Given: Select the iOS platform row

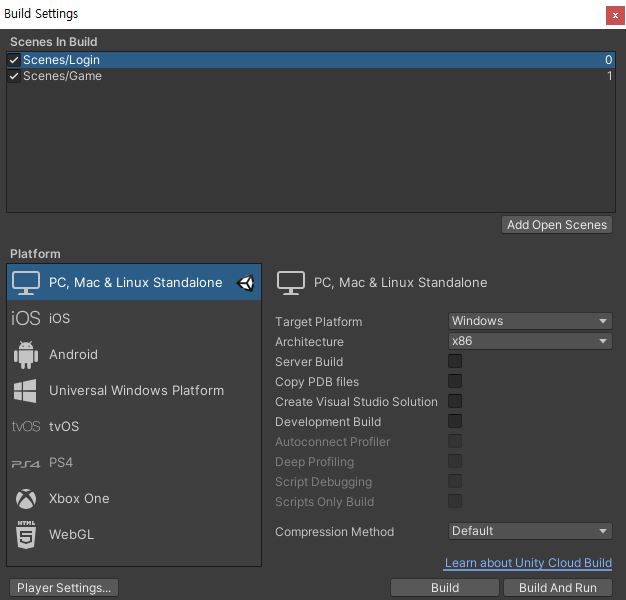Looking at the screenshot, I should (x=134, y=318).
